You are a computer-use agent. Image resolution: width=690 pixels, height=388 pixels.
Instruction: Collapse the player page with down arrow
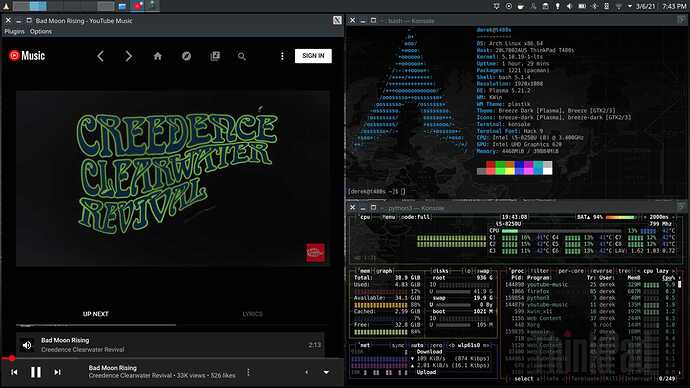[x=326, y=372]
